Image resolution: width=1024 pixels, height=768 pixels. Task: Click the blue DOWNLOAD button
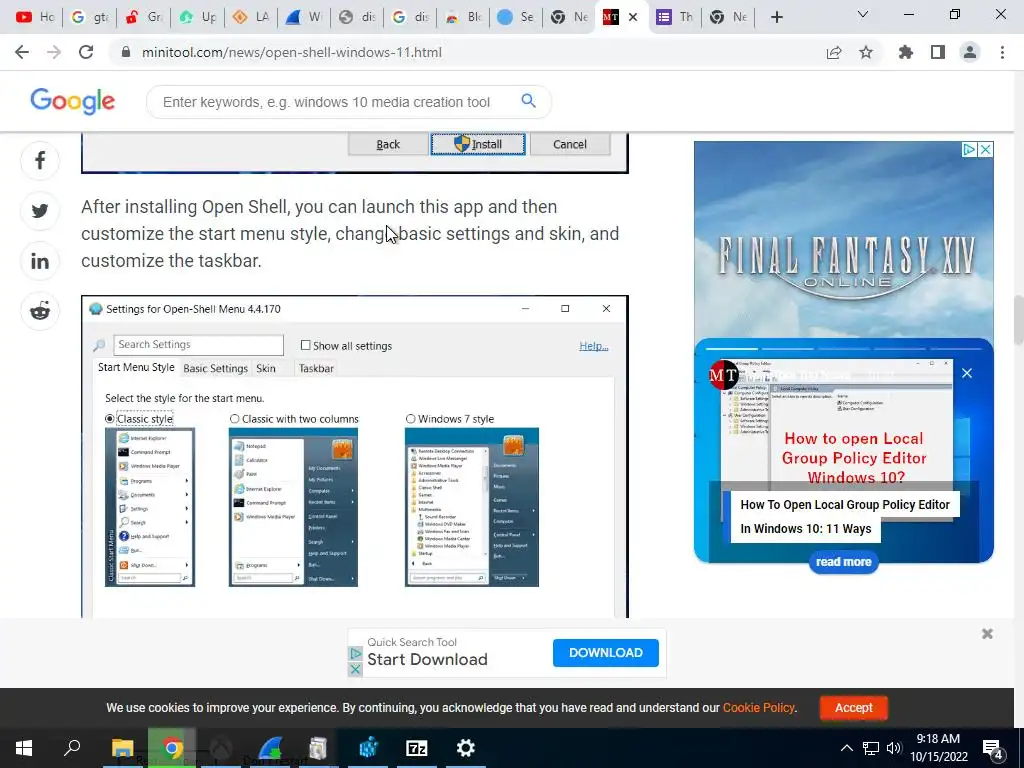tap(605, 652)
